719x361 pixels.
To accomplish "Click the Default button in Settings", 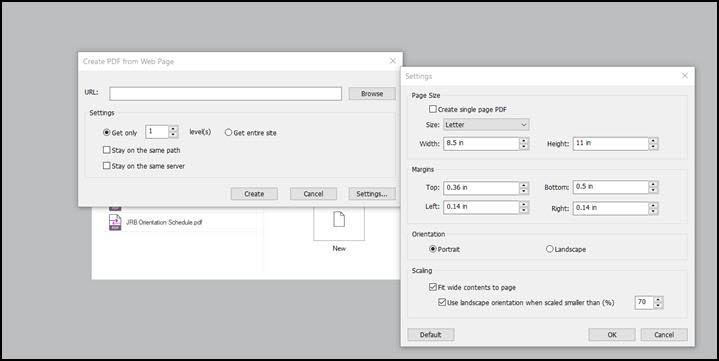I will click(431, 335).
